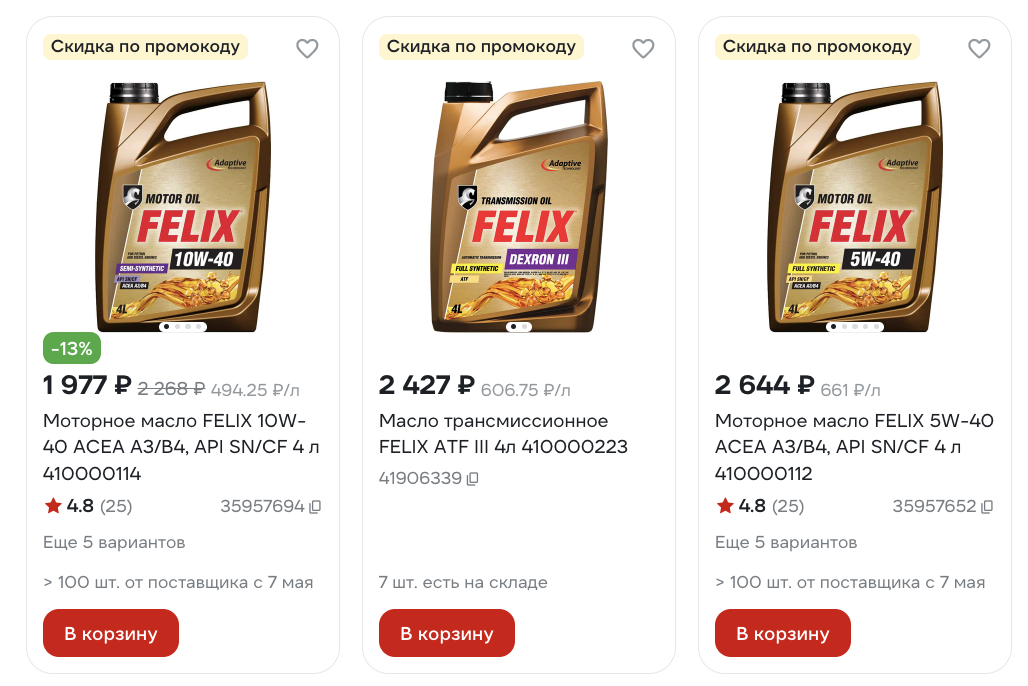Copy article number 35957694
Screen dimensions: 1028x686
point(315,507)
